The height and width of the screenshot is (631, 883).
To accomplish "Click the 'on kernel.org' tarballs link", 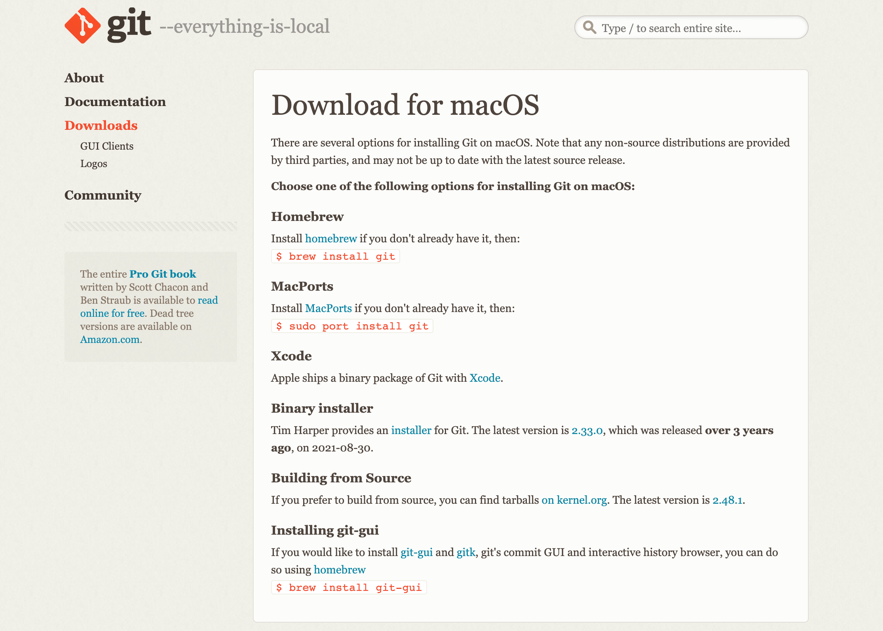I will pyautogui.click(x=574, y=500).
